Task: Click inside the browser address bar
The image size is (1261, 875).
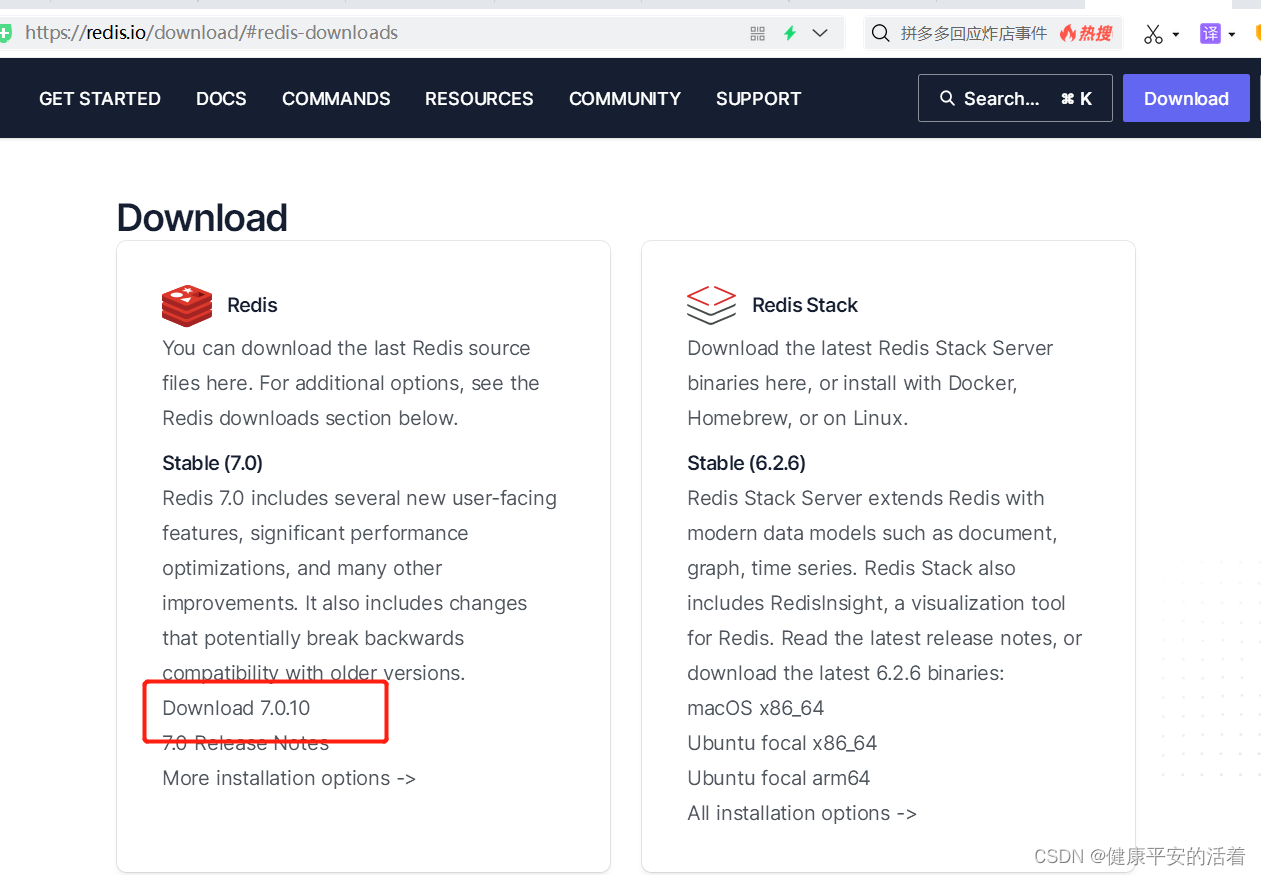Action: (400, 33)
